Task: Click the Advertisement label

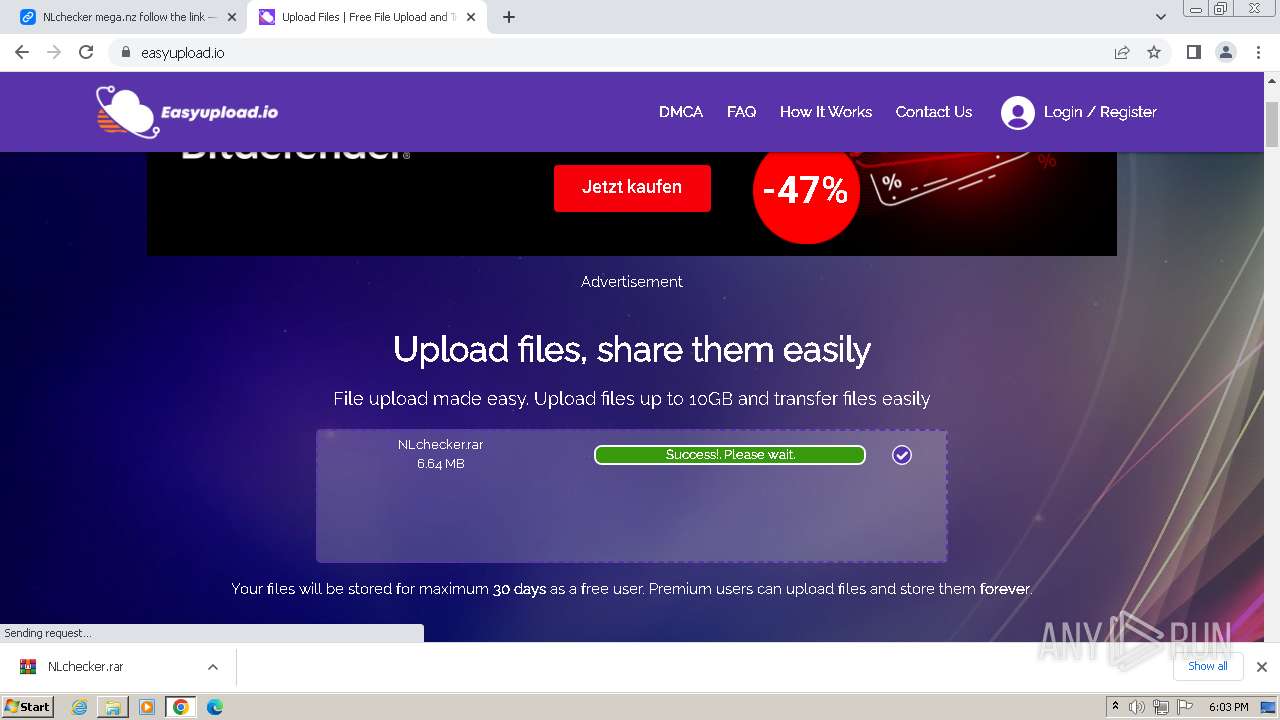Action: 632,282
